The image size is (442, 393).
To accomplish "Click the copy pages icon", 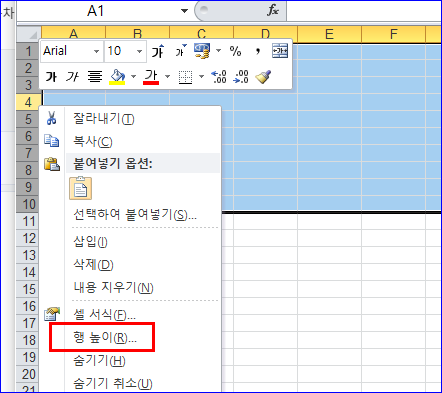I will [x=52, y=141].
